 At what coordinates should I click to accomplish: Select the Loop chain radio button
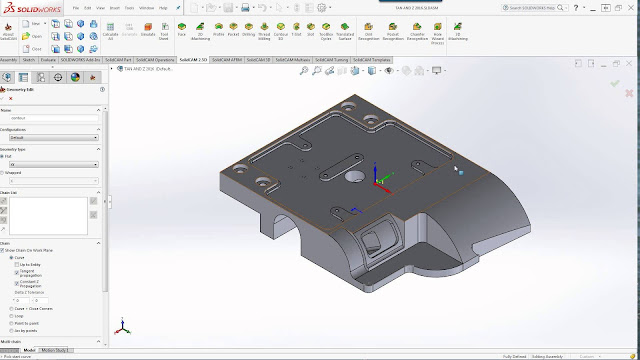coord(11,316)
